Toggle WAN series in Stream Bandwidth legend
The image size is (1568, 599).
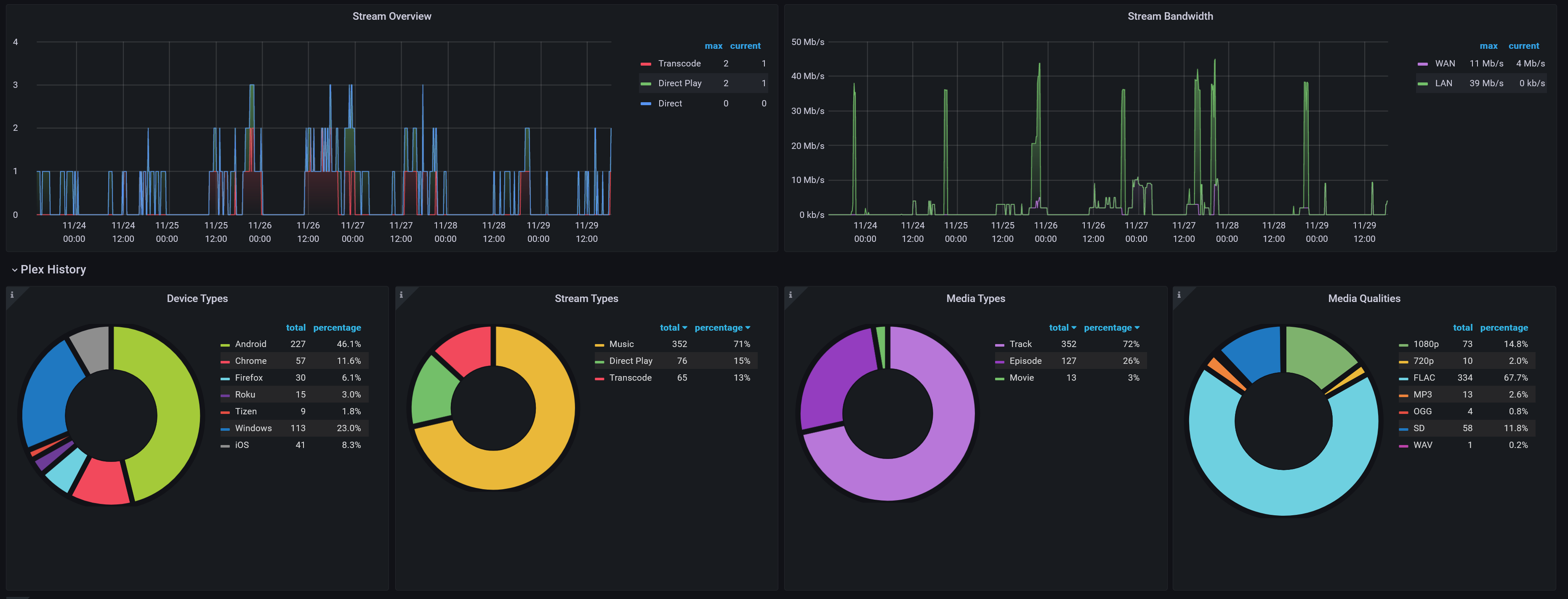coord(1444,64)
